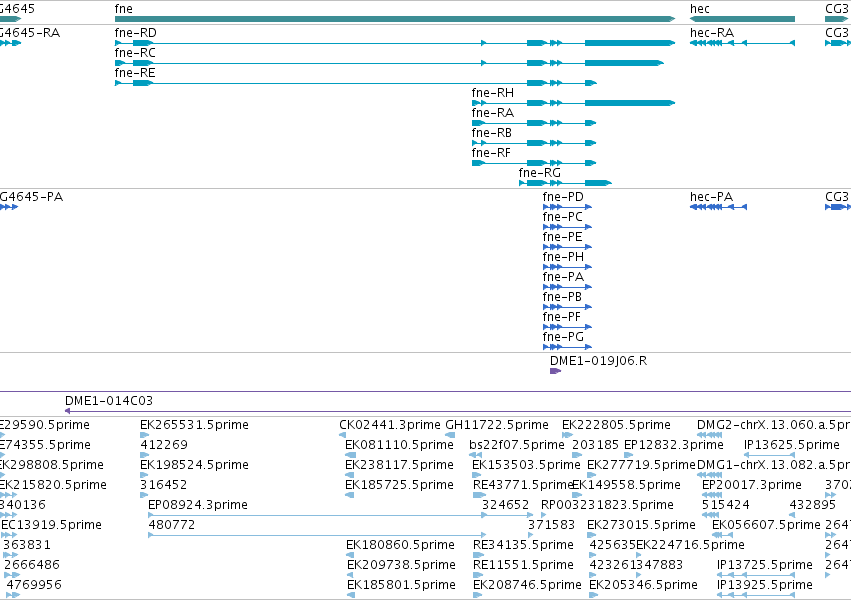Click the 480772 feature label
The height and width of the screenshot is (600, 851).
point(172,525)
